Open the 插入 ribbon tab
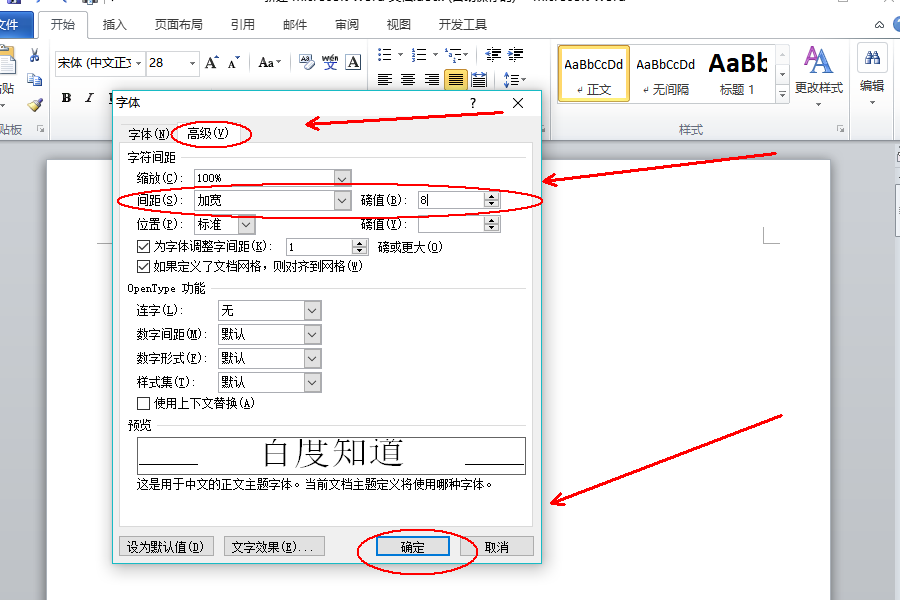The image size is (900, 600). [x=114, y=25]
